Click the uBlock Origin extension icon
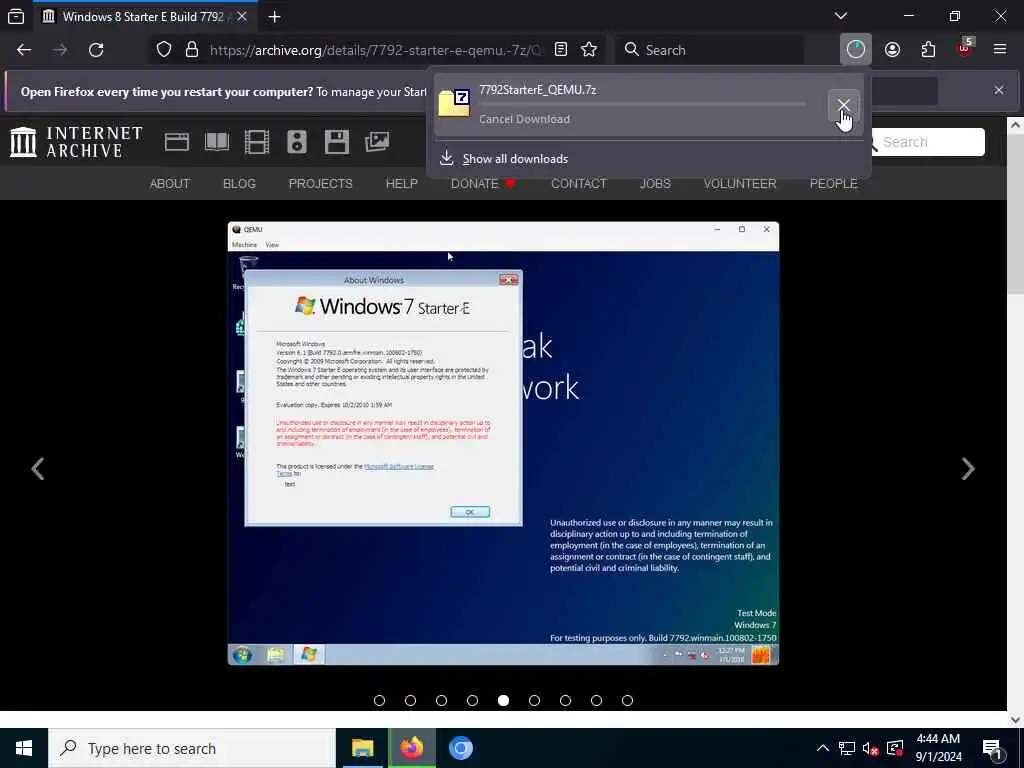This screenshot has height=768, width=1024. (x=965, y=49)
